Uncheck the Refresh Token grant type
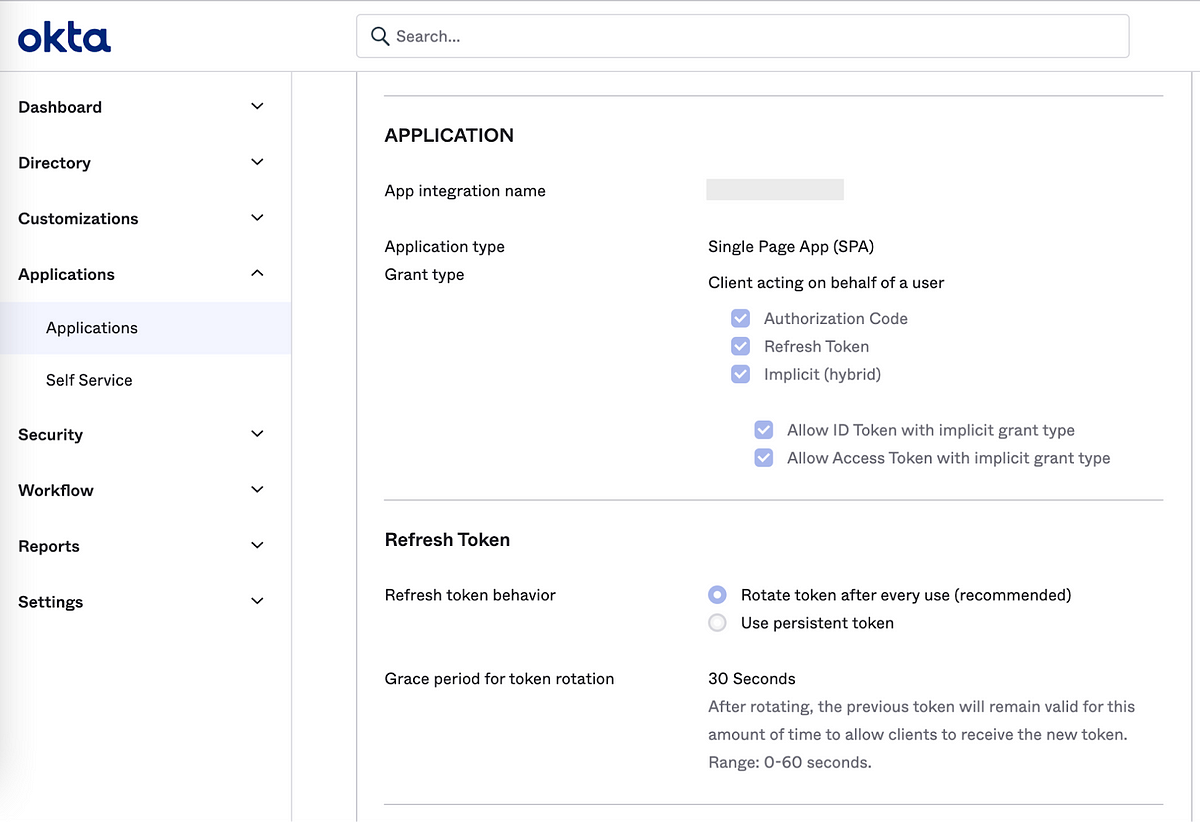The height and width of the screenshot is (822, 1200). click(740, 346)
